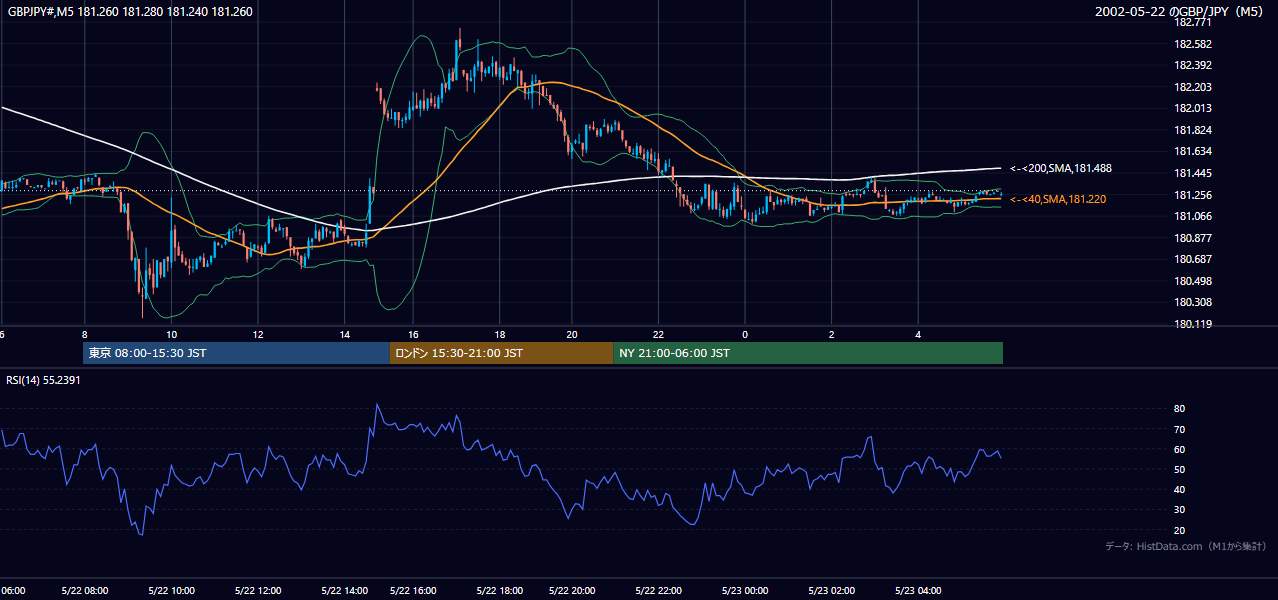Click the 5/22 22:00 date label
Screen dimensions: 1278x600
(x=658, y=591)
